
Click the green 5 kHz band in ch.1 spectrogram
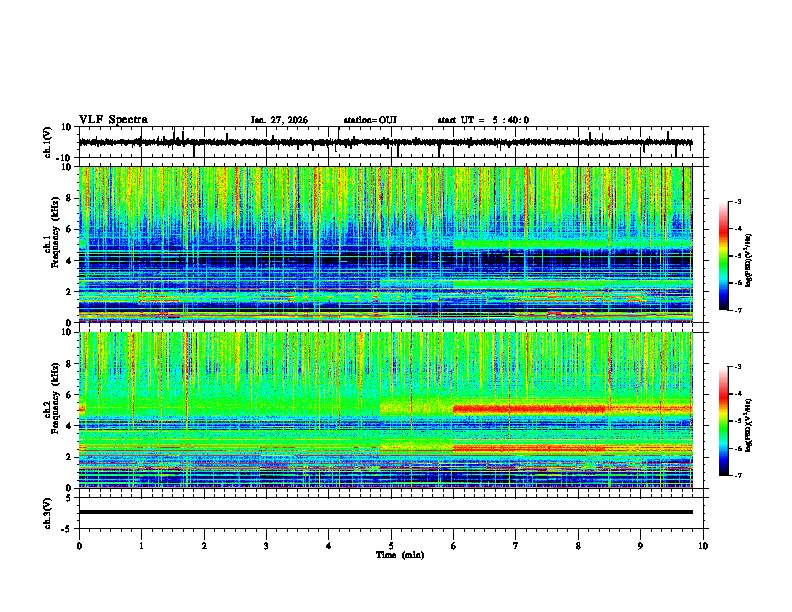click(x=572, y=244)
